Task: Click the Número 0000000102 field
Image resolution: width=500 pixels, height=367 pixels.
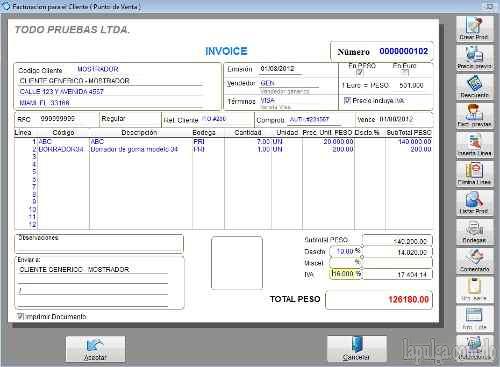Action: click(x=404, y=51)
